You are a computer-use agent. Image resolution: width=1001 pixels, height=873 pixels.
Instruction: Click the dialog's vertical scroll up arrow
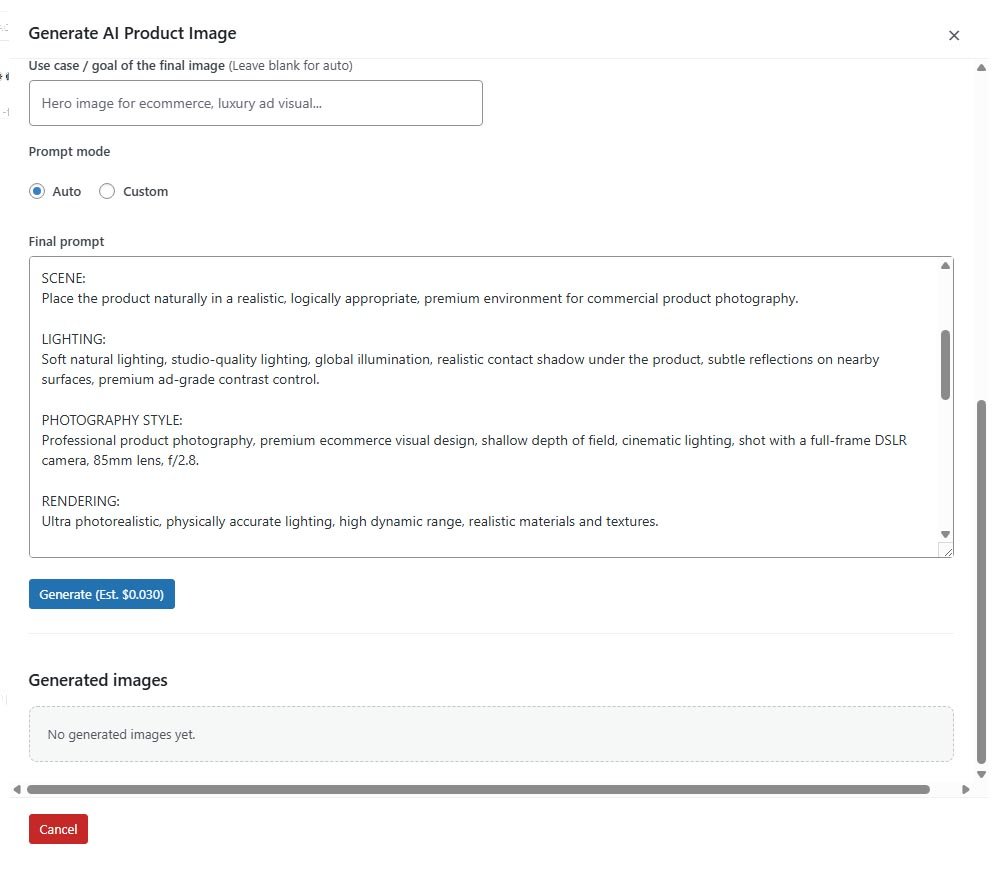[981, 67]
